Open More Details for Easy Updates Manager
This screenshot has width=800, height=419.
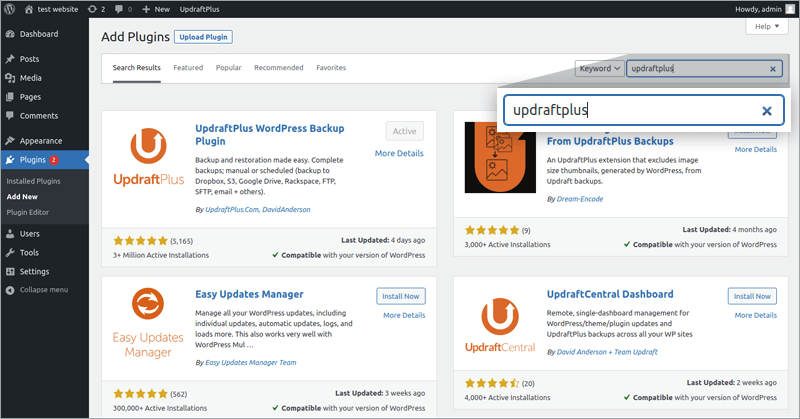click(404, 315)
